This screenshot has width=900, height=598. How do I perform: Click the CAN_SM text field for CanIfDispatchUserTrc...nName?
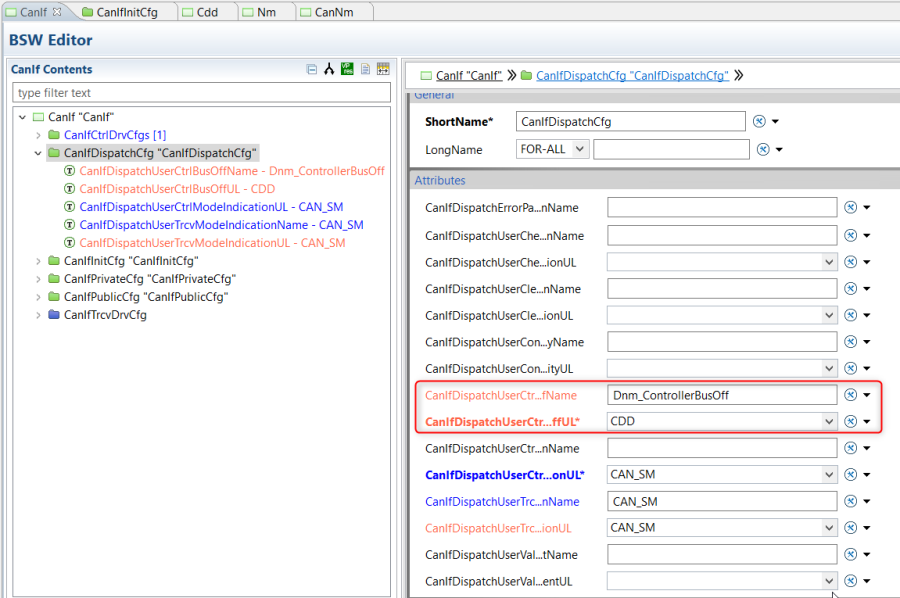tap(722, 502)
